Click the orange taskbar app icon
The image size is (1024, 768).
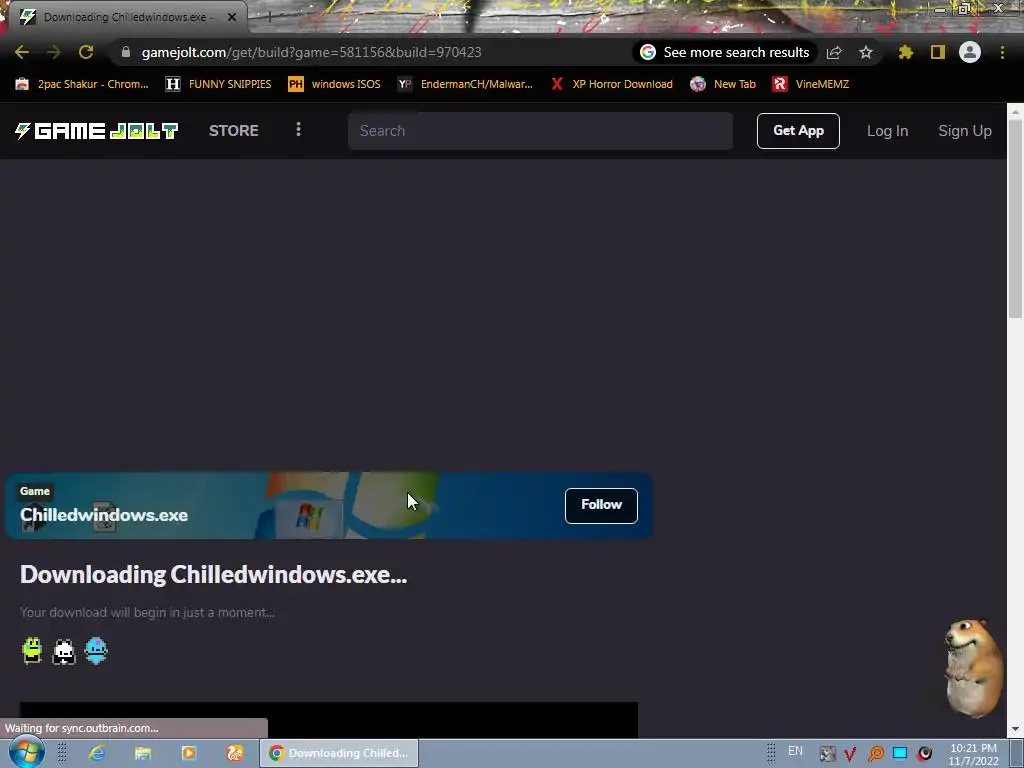click(235, 753)
